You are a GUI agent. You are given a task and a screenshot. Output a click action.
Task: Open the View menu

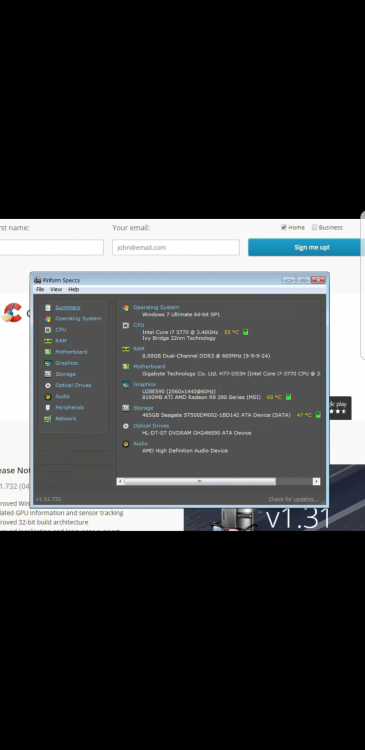click(x=56, y=289)
